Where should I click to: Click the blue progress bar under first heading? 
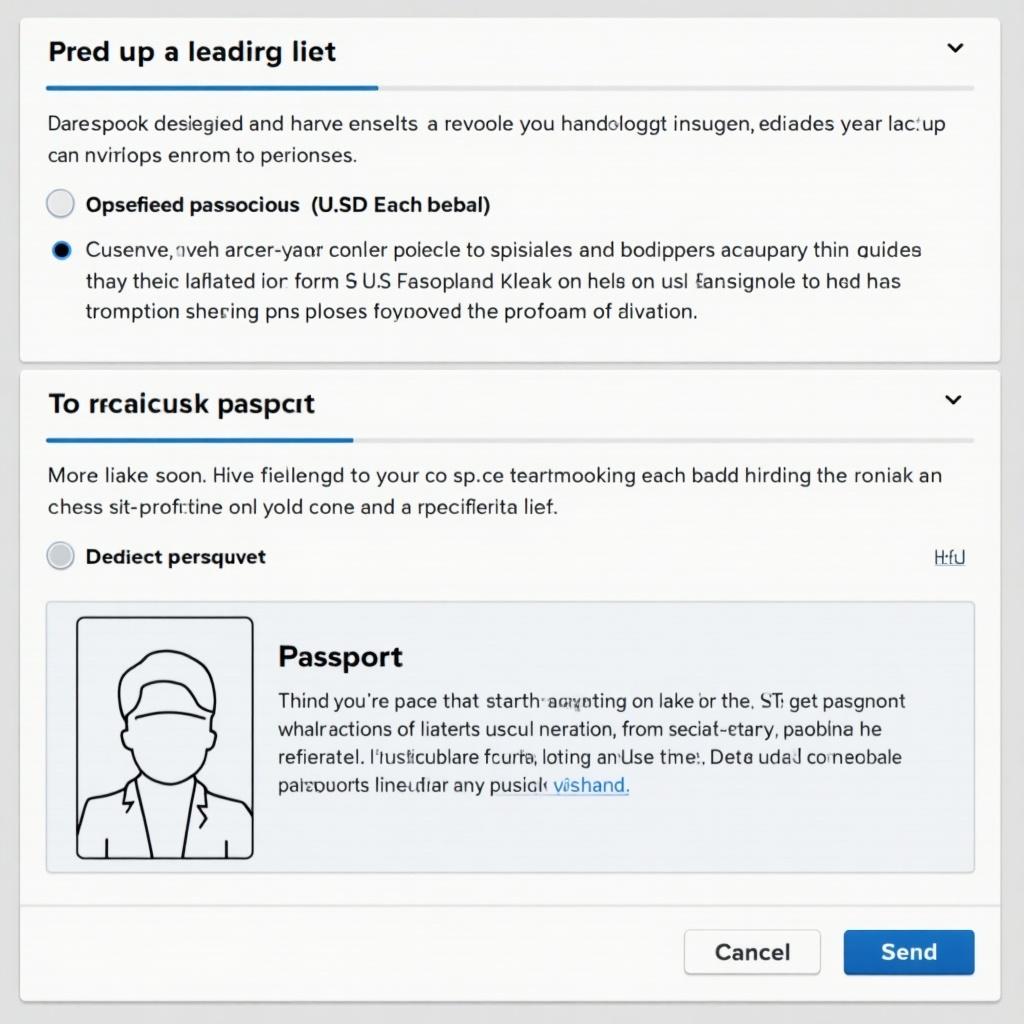(x=212, y=88)
